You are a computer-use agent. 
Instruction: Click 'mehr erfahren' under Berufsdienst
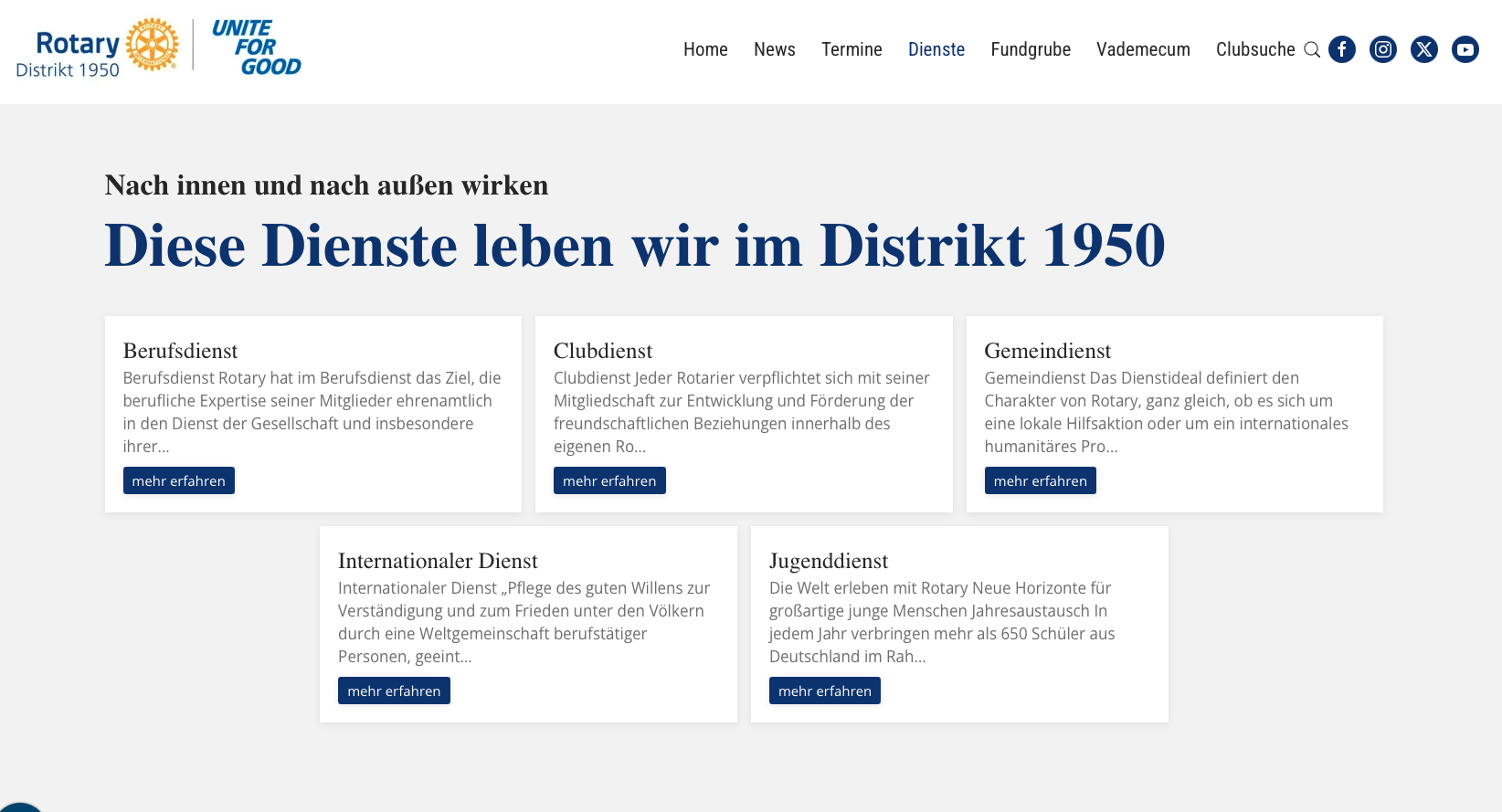[x=179, y=480]
